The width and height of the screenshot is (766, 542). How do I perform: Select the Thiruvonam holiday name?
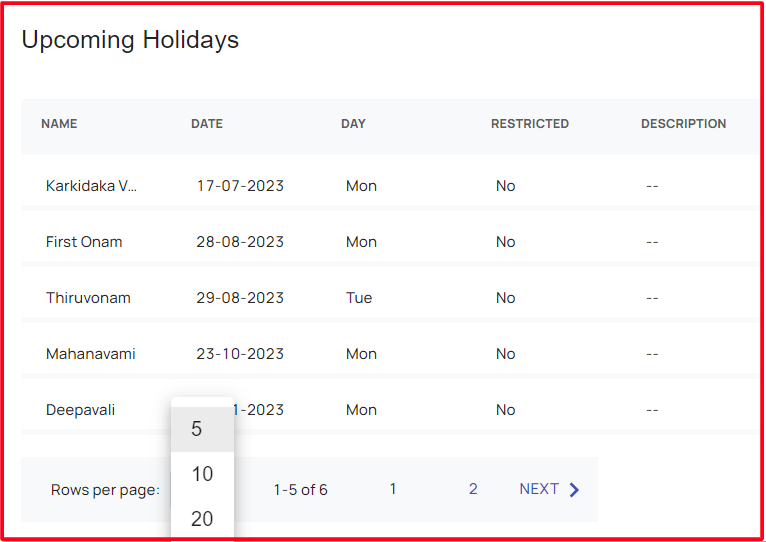tap(88, 298)
